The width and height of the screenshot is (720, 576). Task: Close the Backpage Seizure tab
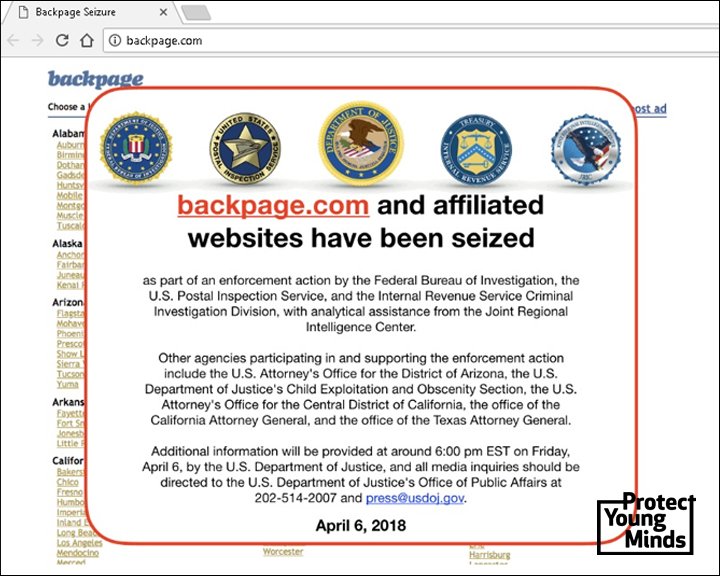click(163, 12)
